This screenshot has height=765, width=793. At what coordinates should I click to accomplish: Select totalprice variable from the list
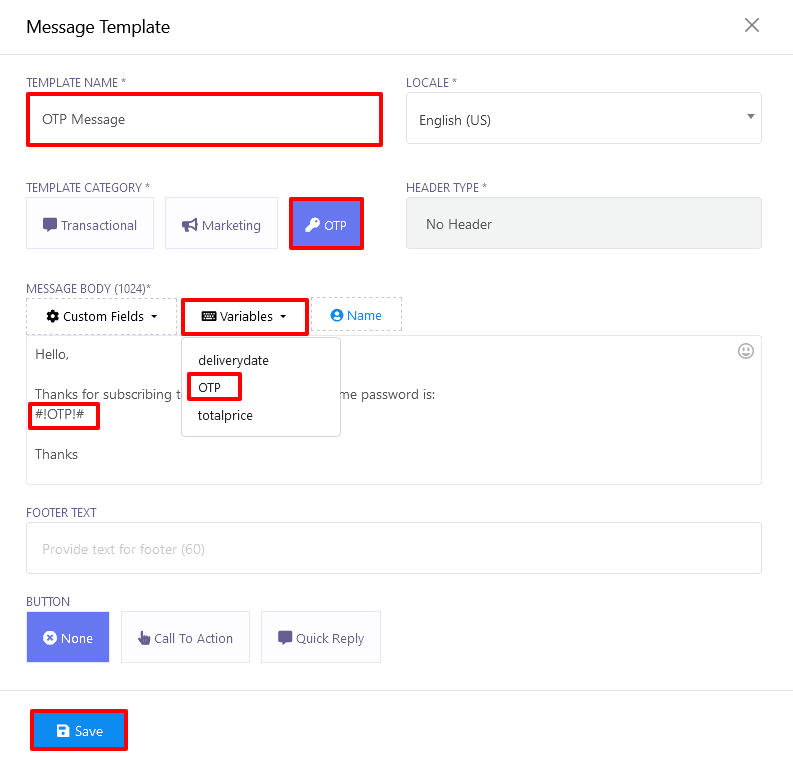225,415
